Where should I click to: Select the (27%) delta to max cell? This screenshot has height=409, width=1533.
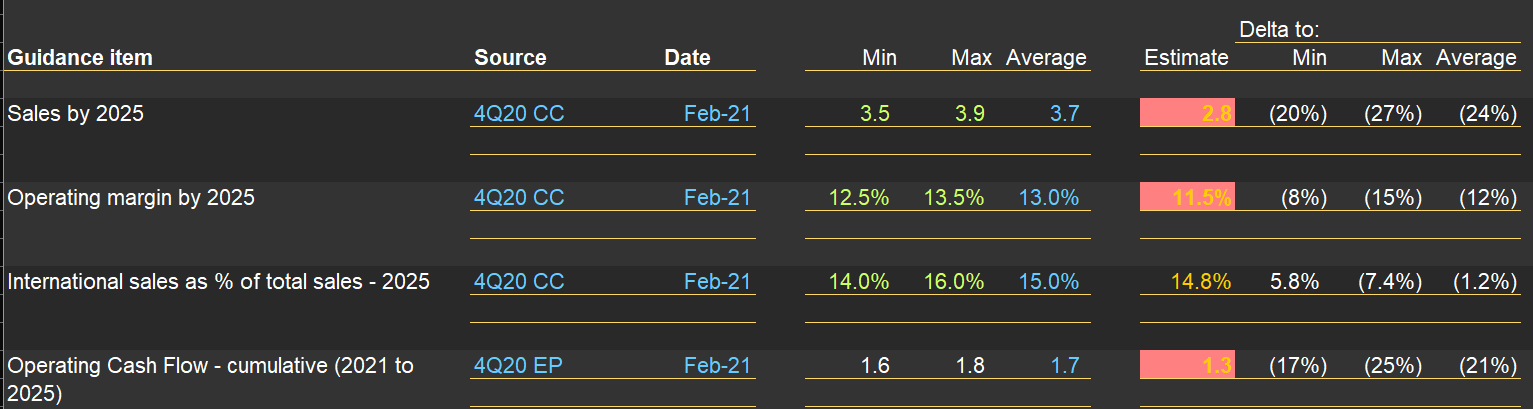coord(1392,114)
